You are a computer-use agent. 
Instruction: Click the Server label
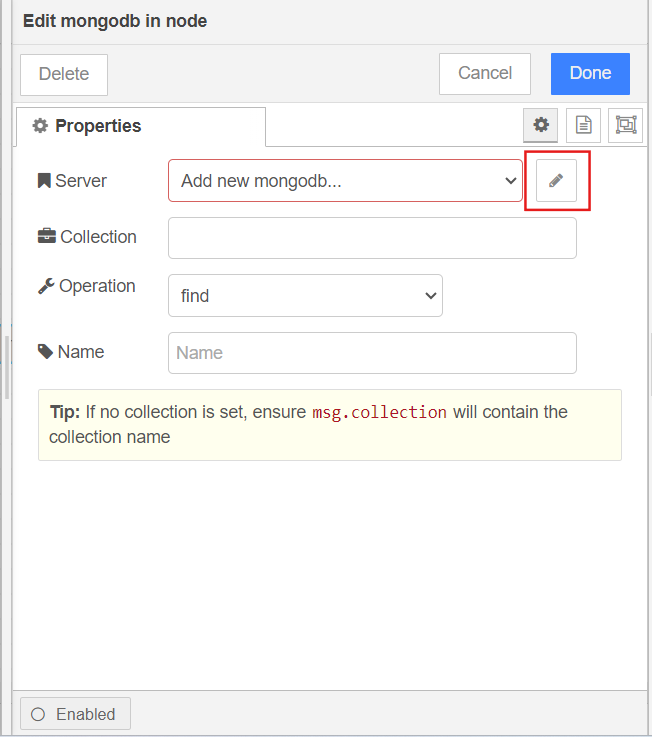[x=72, y=180]
